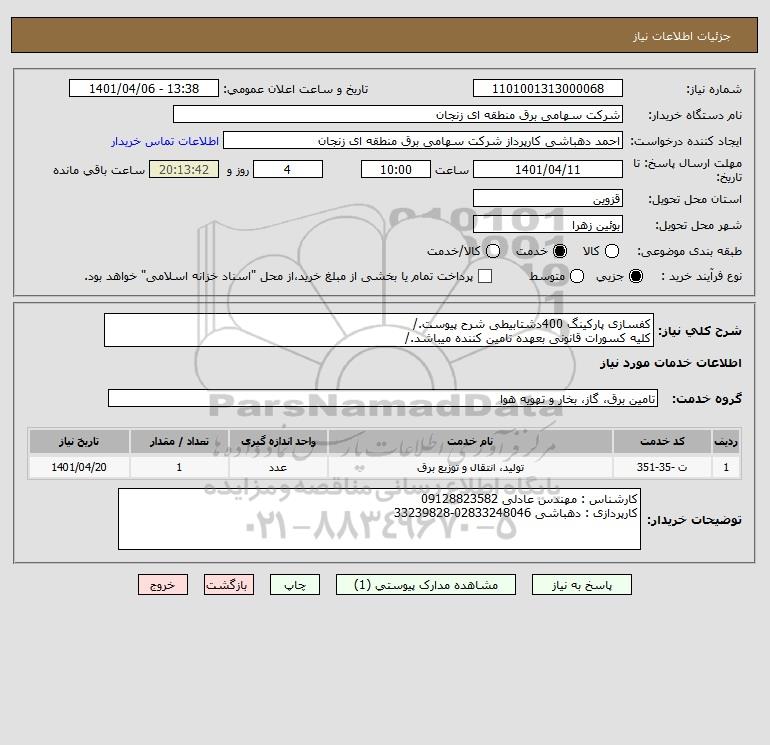Click the بازگشت back button
The height and width of the screenshot is (745, 770).
229,585
